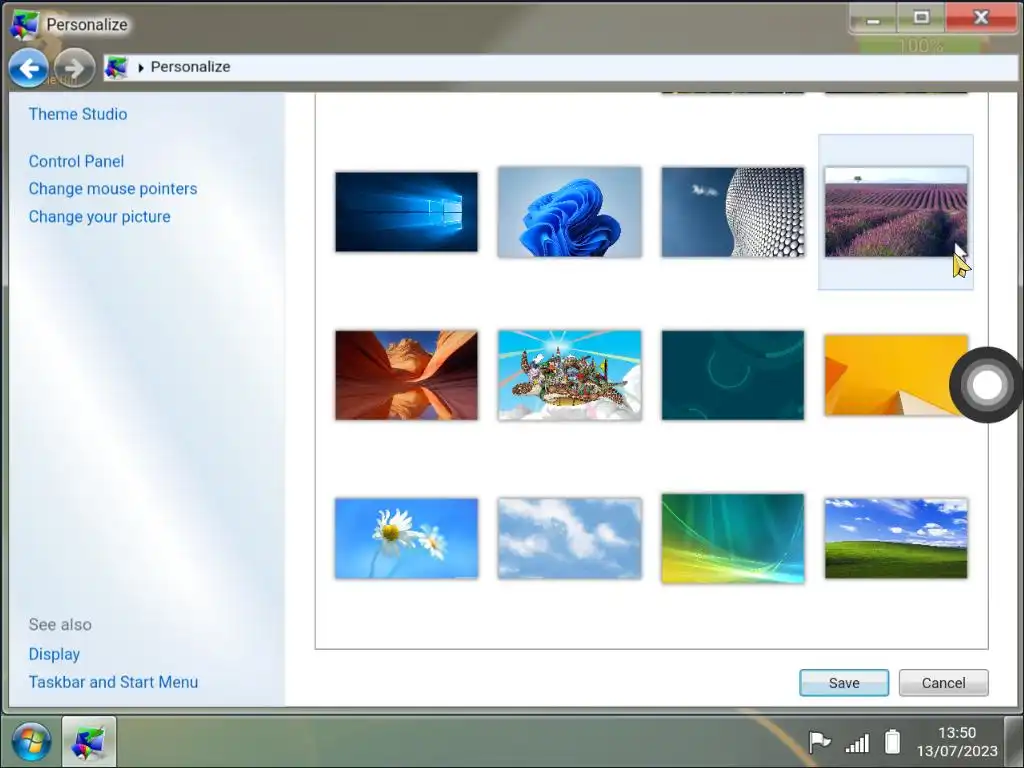The image size is (1024, 768).
Task: Maximize the Personalize window
Action: (921, 18)
